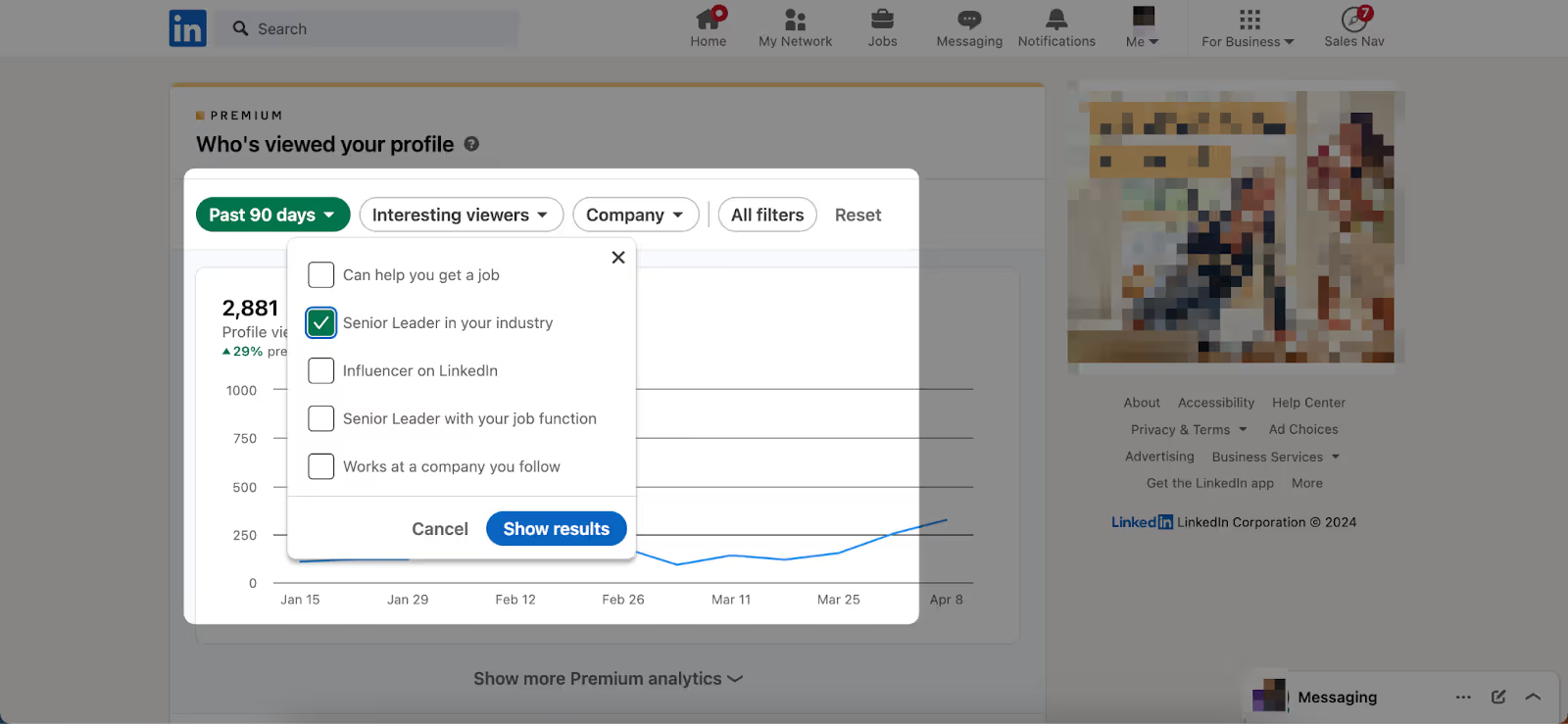
Task: Check 'Works at a company you follow'
Action: tap(321, 466)
